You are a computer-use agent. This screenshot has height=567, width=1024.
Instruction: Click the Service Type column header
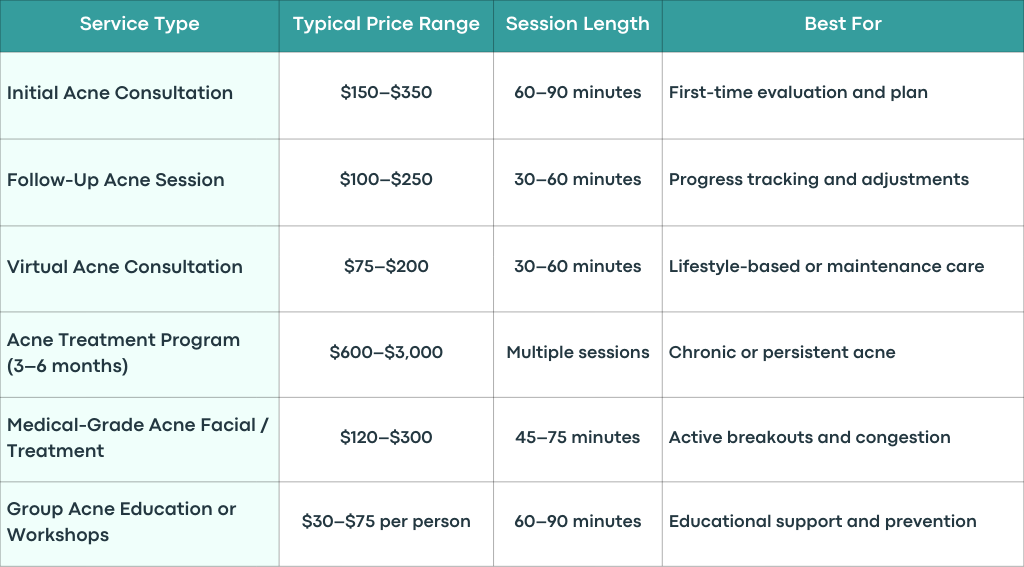tap(139, 24)
